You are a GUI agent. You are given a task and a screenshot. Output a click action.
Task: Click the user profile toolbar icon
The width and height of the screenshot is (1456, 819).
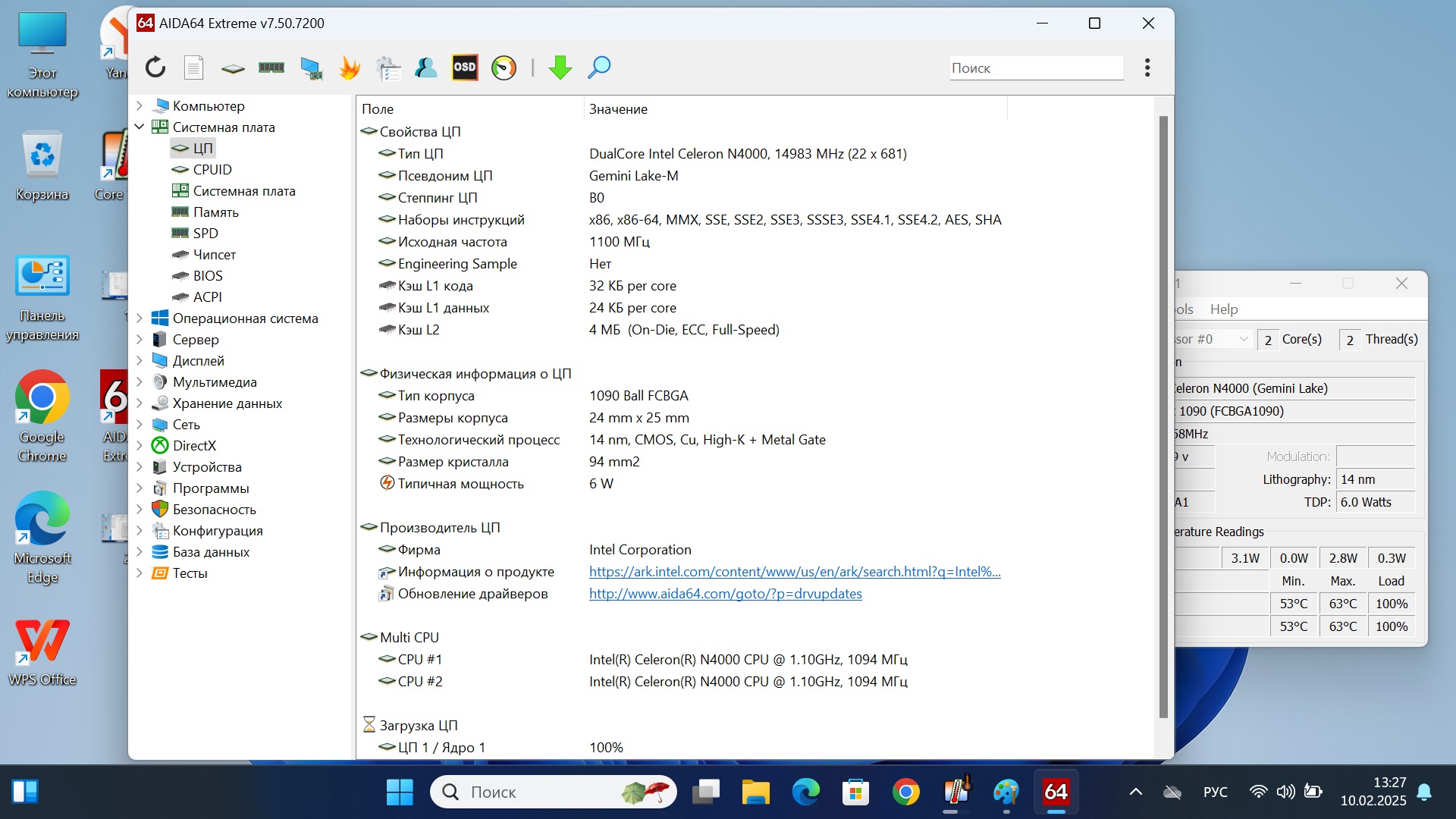[426, 67]
